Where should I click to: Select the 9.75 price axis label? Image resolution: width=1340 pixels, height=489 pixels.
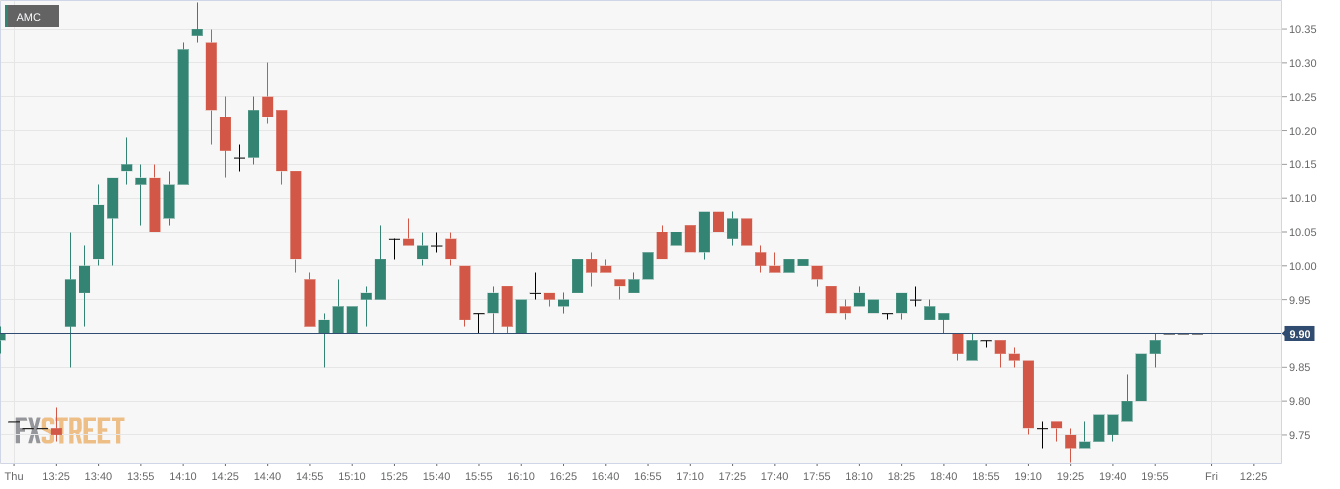[1302, 435]
